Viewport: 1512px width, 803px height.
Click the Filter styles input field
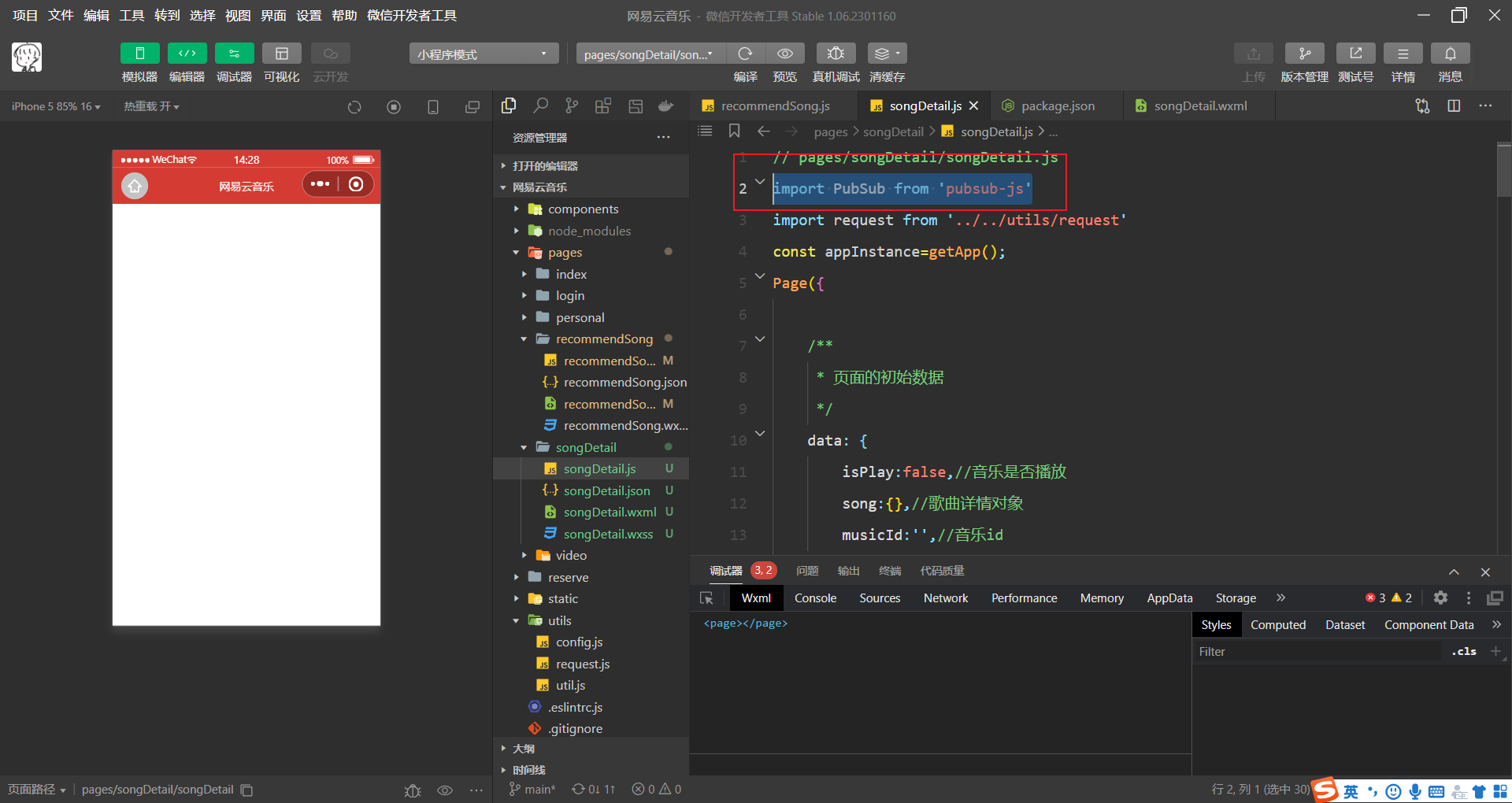(1319, 652)
